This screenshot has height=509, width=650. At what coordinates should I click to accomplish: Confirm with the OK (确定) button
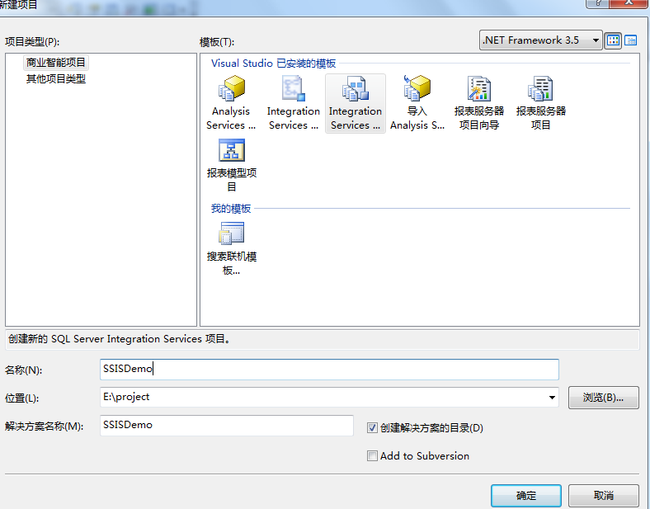click(x=526, y=495)
